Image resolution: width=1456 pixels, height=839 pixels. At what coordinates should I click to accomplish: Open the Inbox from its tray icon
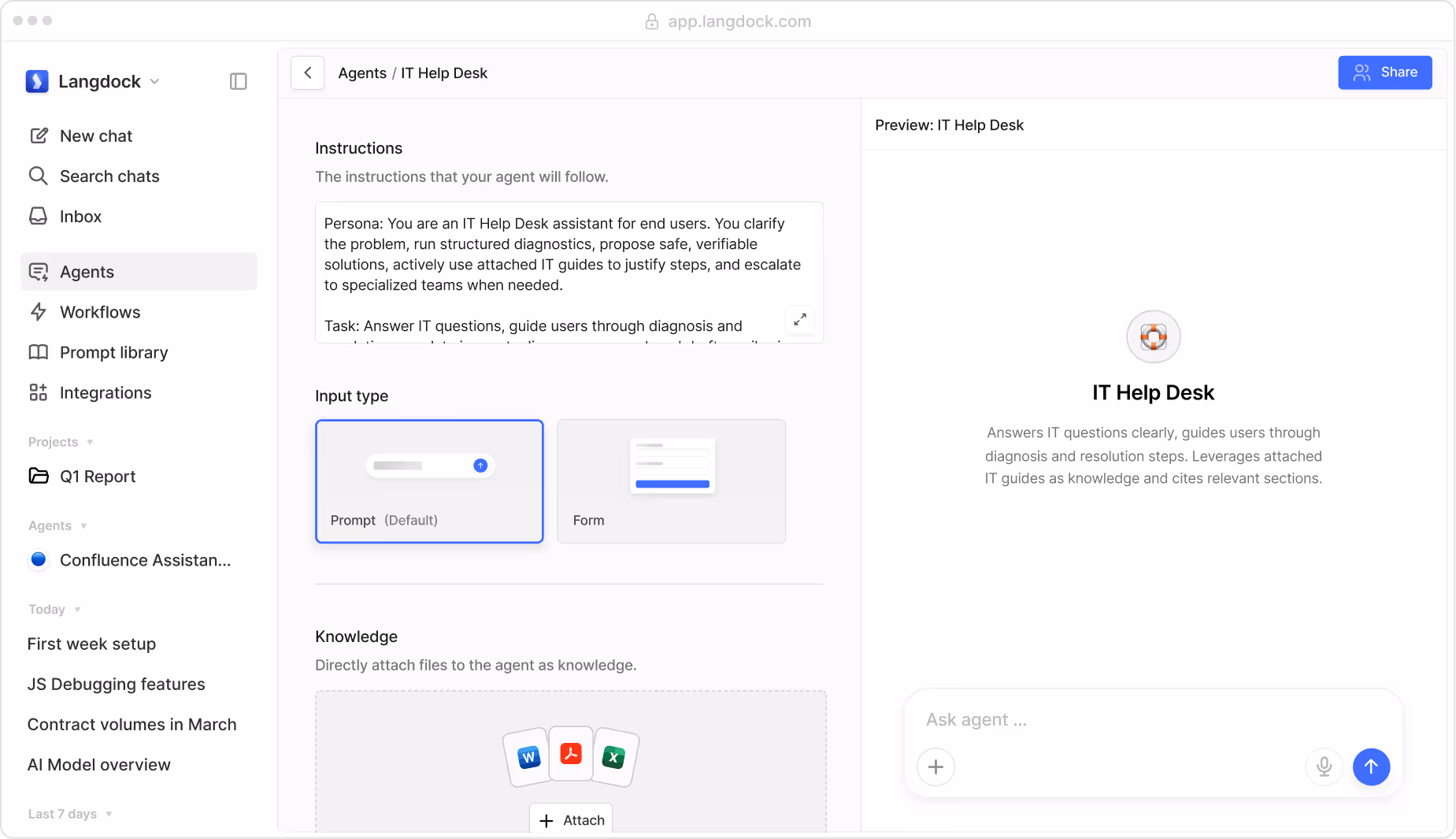(x=39, y=216)
